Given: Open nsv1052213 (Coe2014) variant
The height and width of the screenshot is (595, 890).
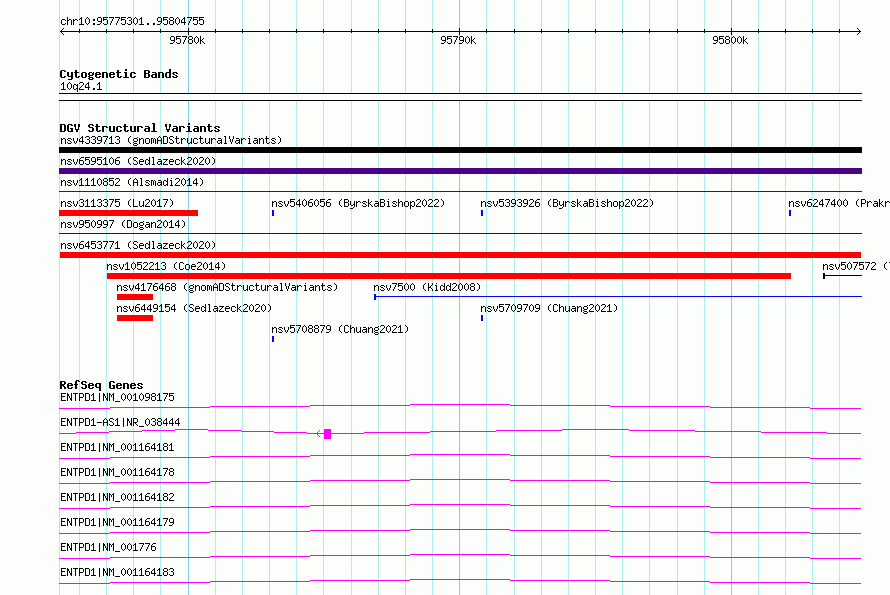Looking at the screenshot, I should tap(166, 266).
